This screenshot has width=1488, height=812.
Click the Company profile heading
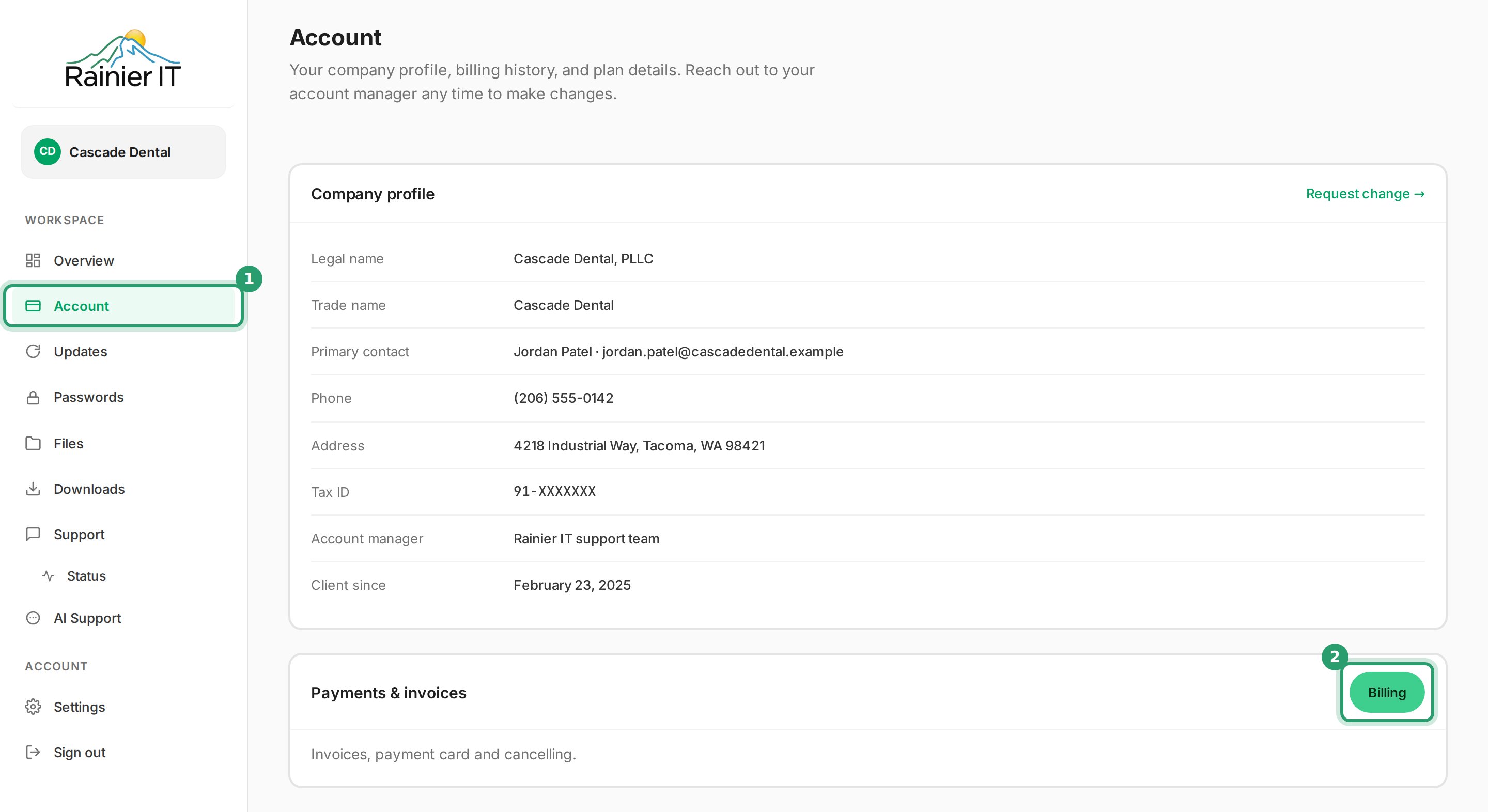pos(373,194)
